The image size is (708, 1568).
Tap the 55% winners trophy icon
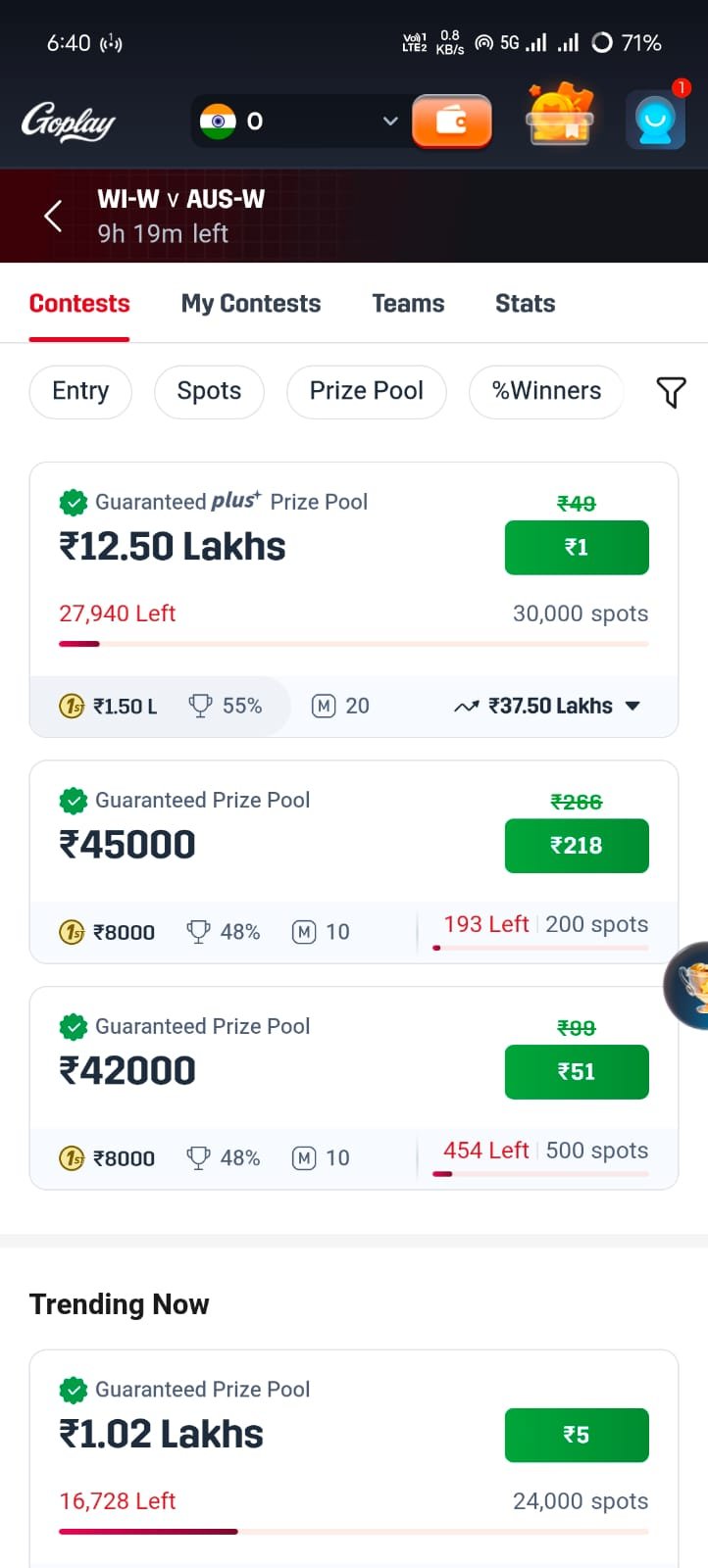coord(200,706)
